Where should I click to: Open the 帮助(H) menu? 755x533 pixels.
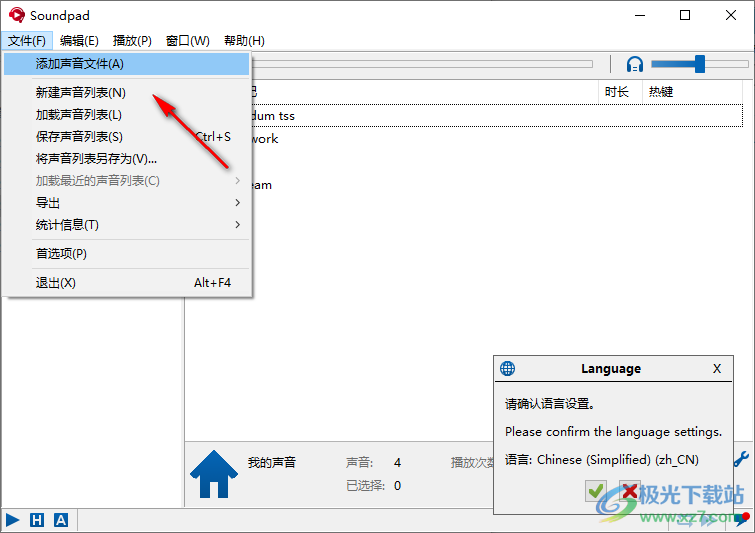pos(244,41)
